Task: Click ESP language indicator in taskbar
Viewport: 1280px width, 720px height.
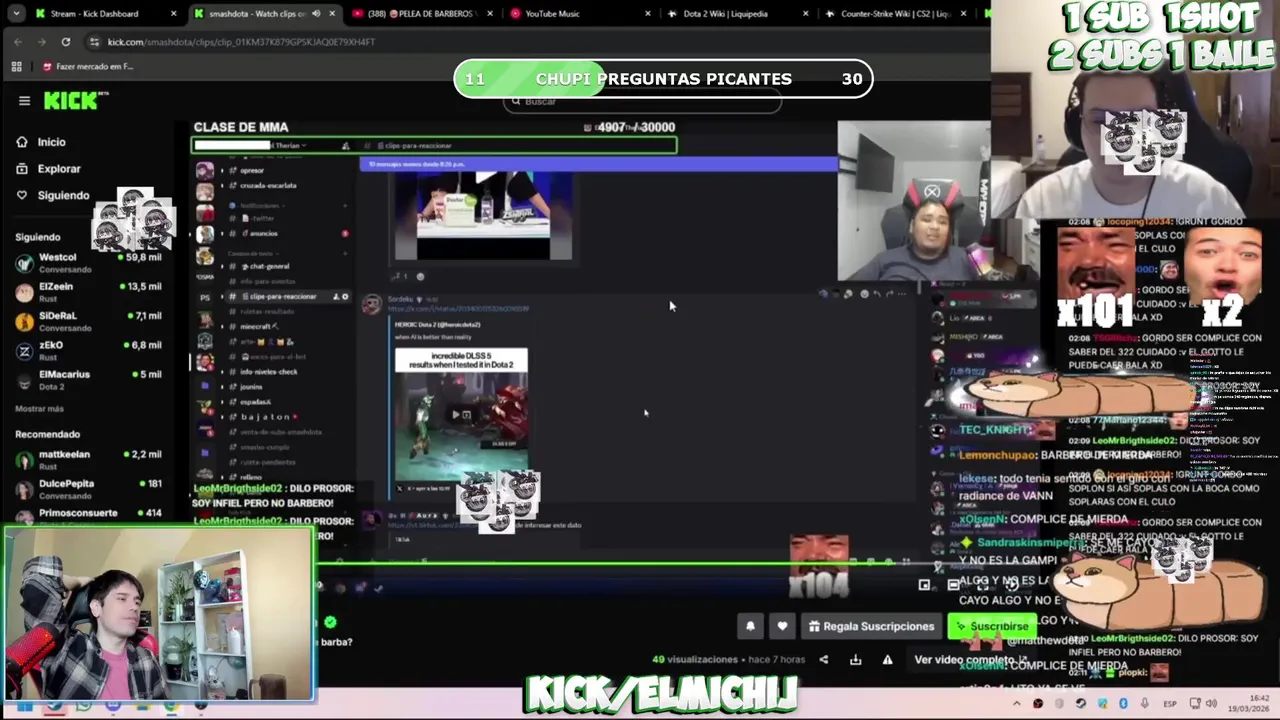Action: pos(1169,704)
